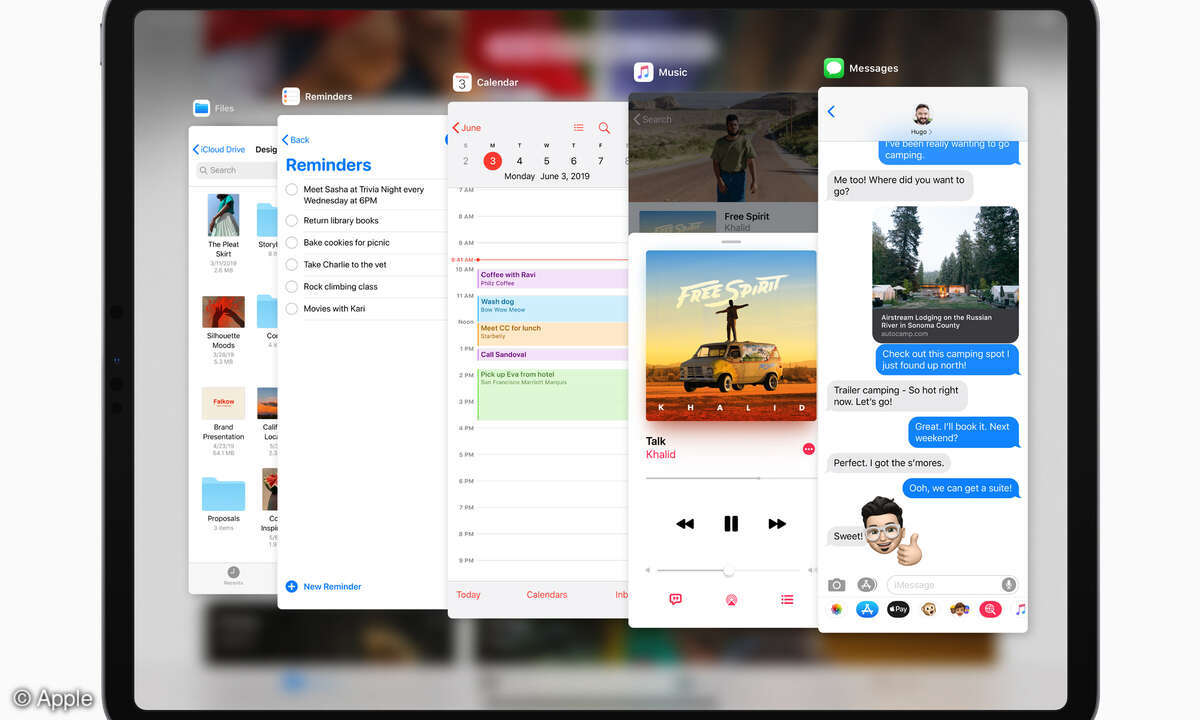Open Apple Pay in Messages drawer
Screen dimensions: 1200x720
(898, 609)
